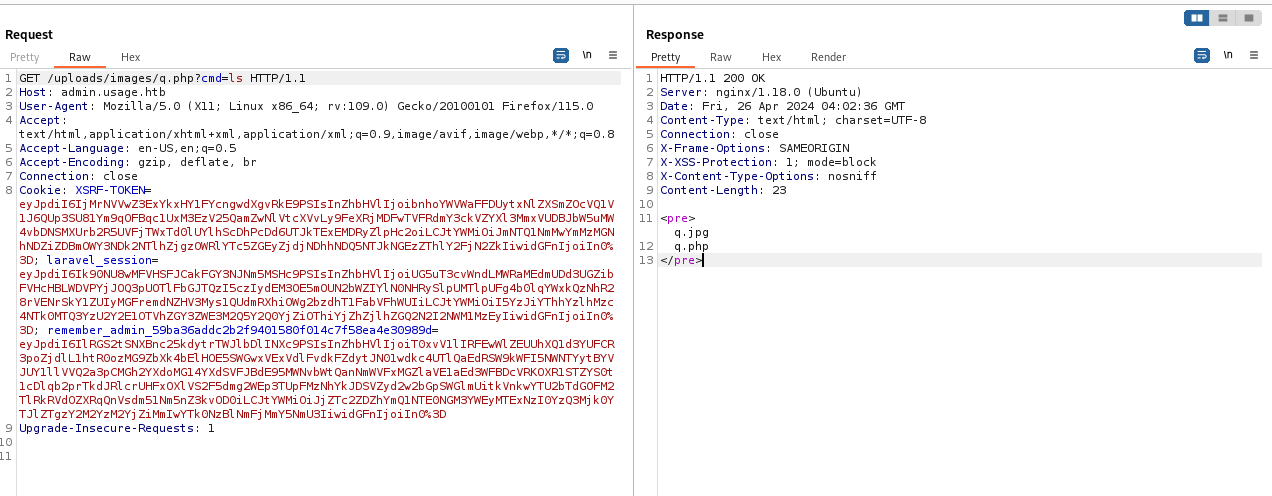Click 'Connection: close' in the Response pane
This screenshot has width=1272, height=496.
(719, 134)
